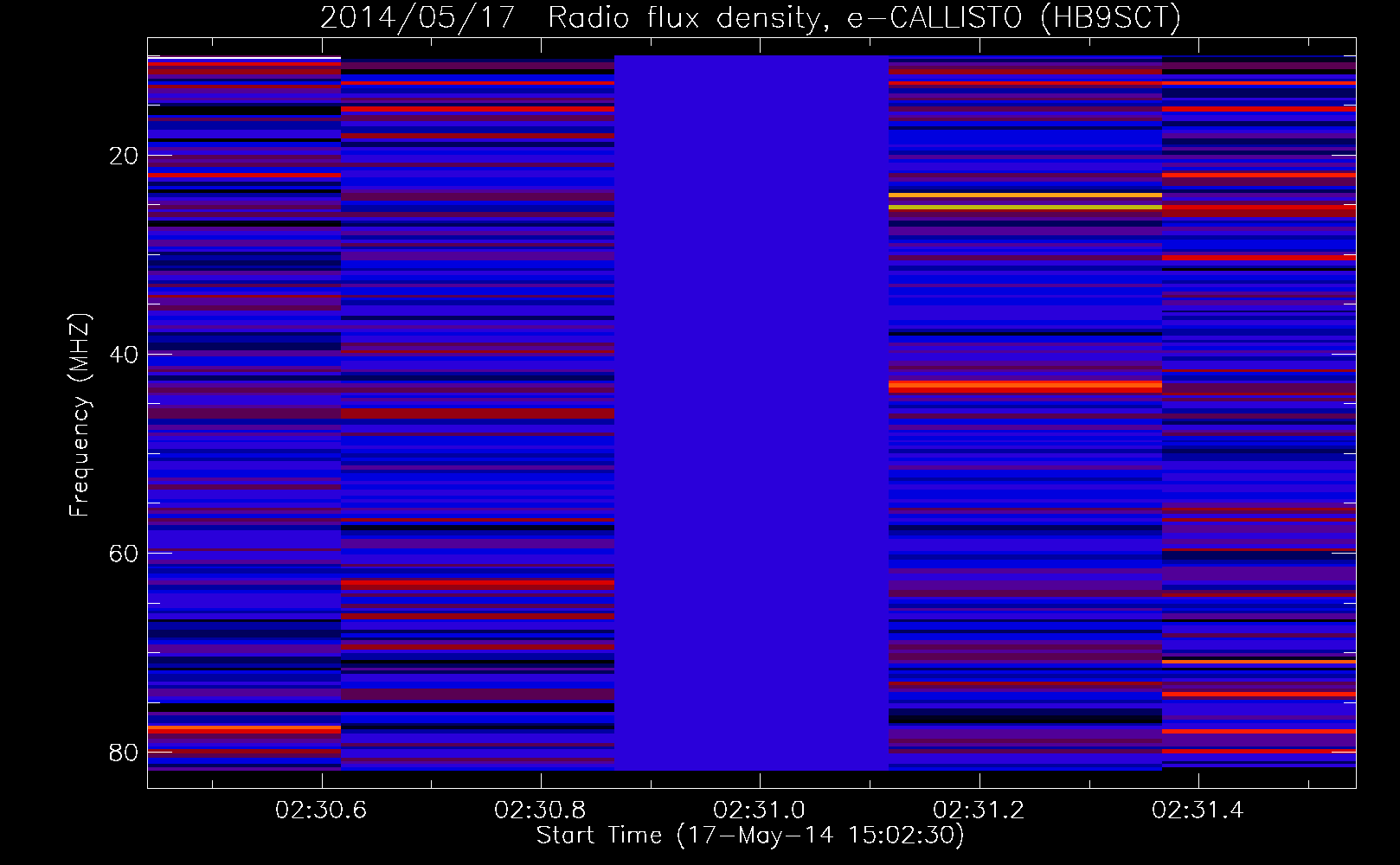
Task: Select the x-axis tick label '02:31.4'
Action: pos(1198,810)
